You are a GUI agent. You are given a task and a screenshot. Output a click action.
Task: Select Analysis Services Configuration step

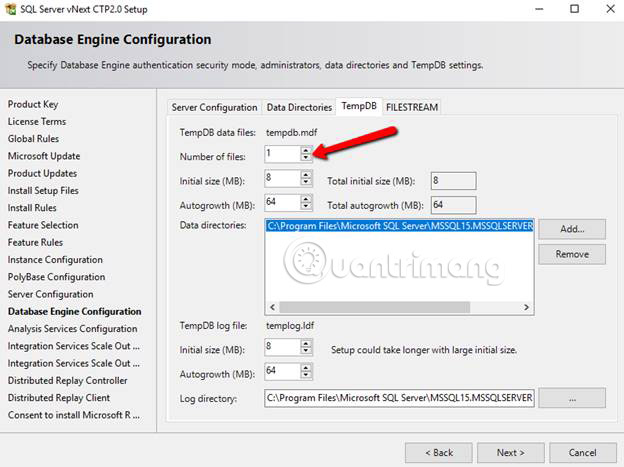coord(72,328)
